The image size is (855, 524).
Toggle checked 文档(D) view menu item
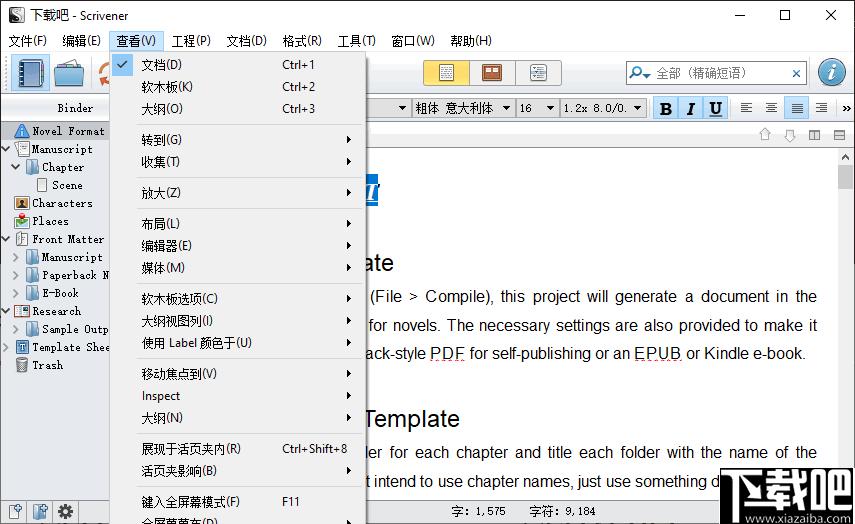[x=238, y=64]
